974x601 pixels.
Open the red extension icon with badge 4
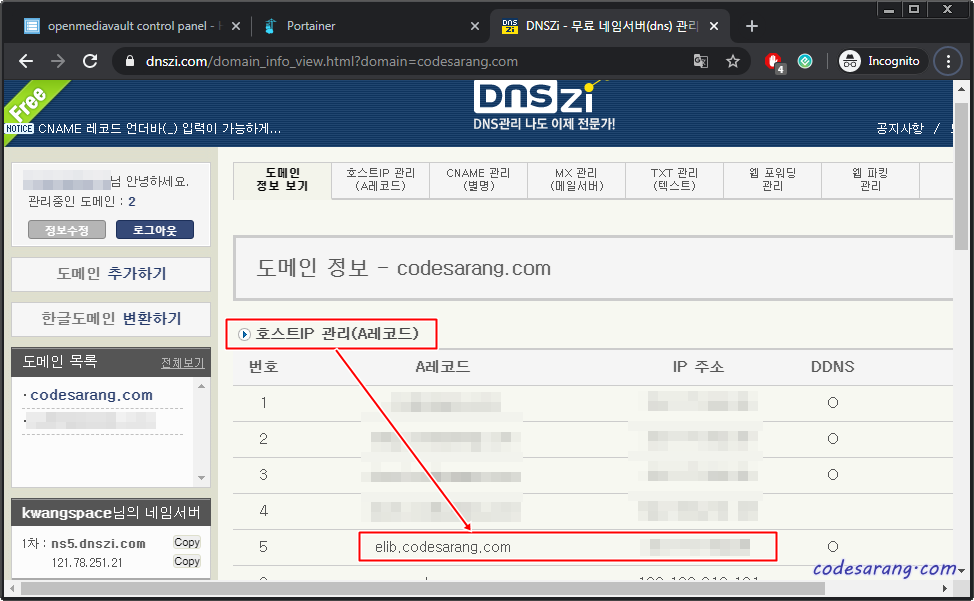pyautogui.click(x=774, y=62)
